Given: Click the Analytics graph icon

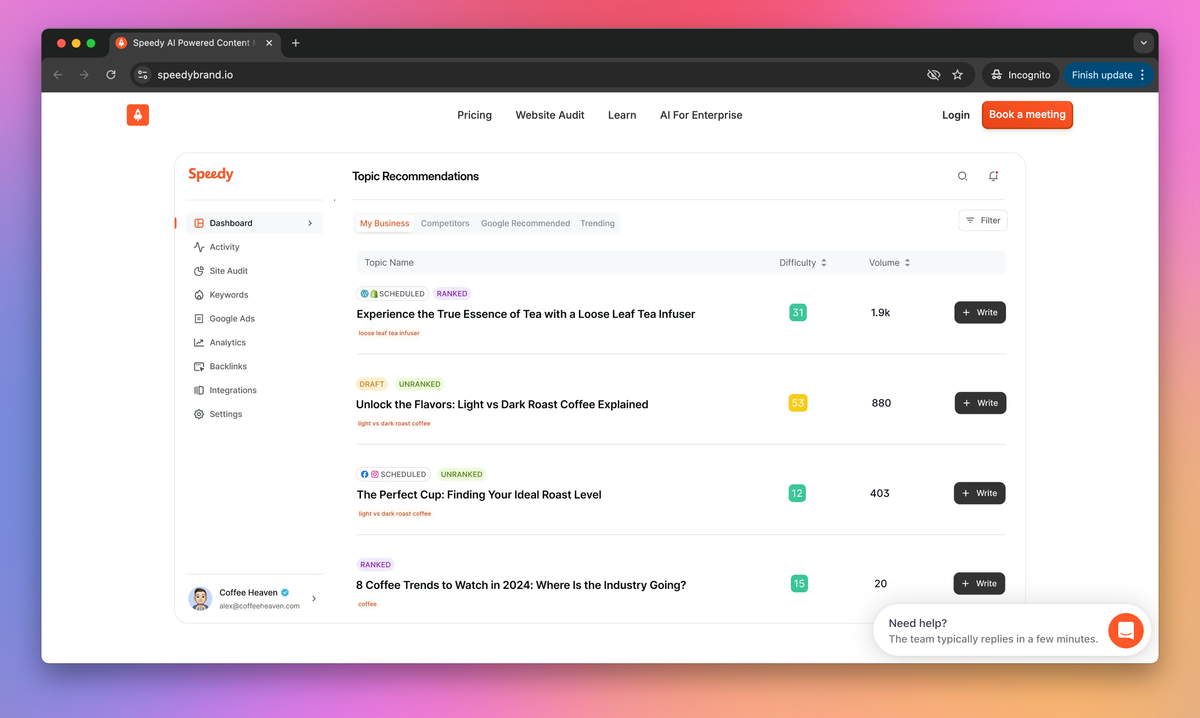Looking at the screenshot, I should click(x=199, y=343).
